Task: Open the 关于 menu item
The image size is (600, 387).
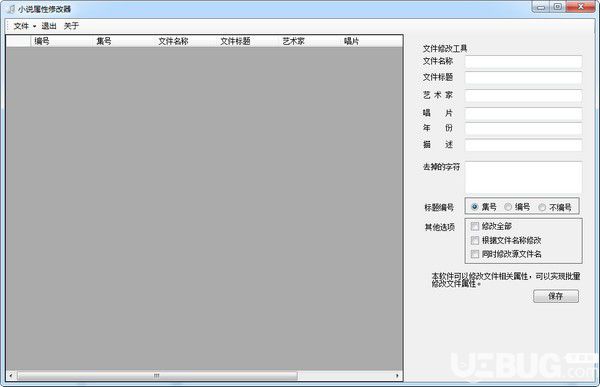Action: tap(71, 26)
